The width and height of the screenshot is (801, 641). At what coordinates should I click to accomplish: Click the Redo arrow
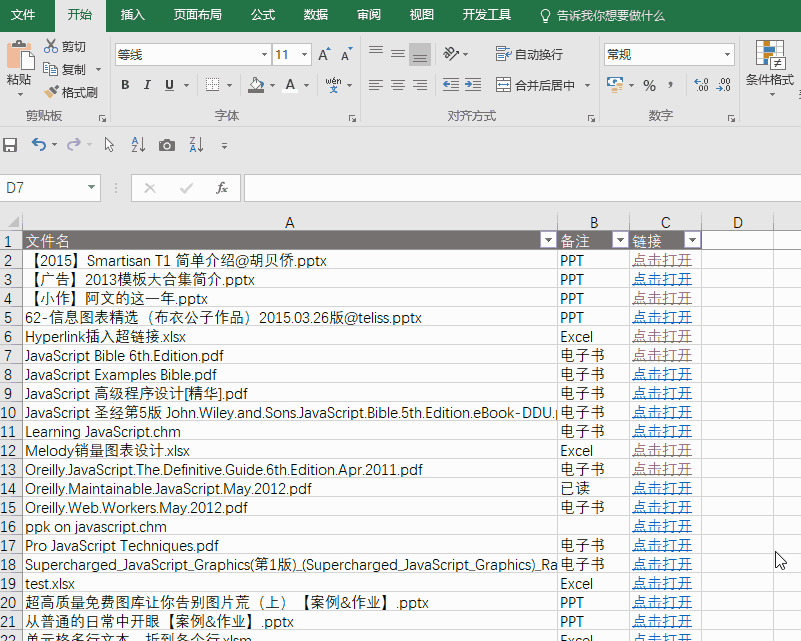(x=74, y=145)
